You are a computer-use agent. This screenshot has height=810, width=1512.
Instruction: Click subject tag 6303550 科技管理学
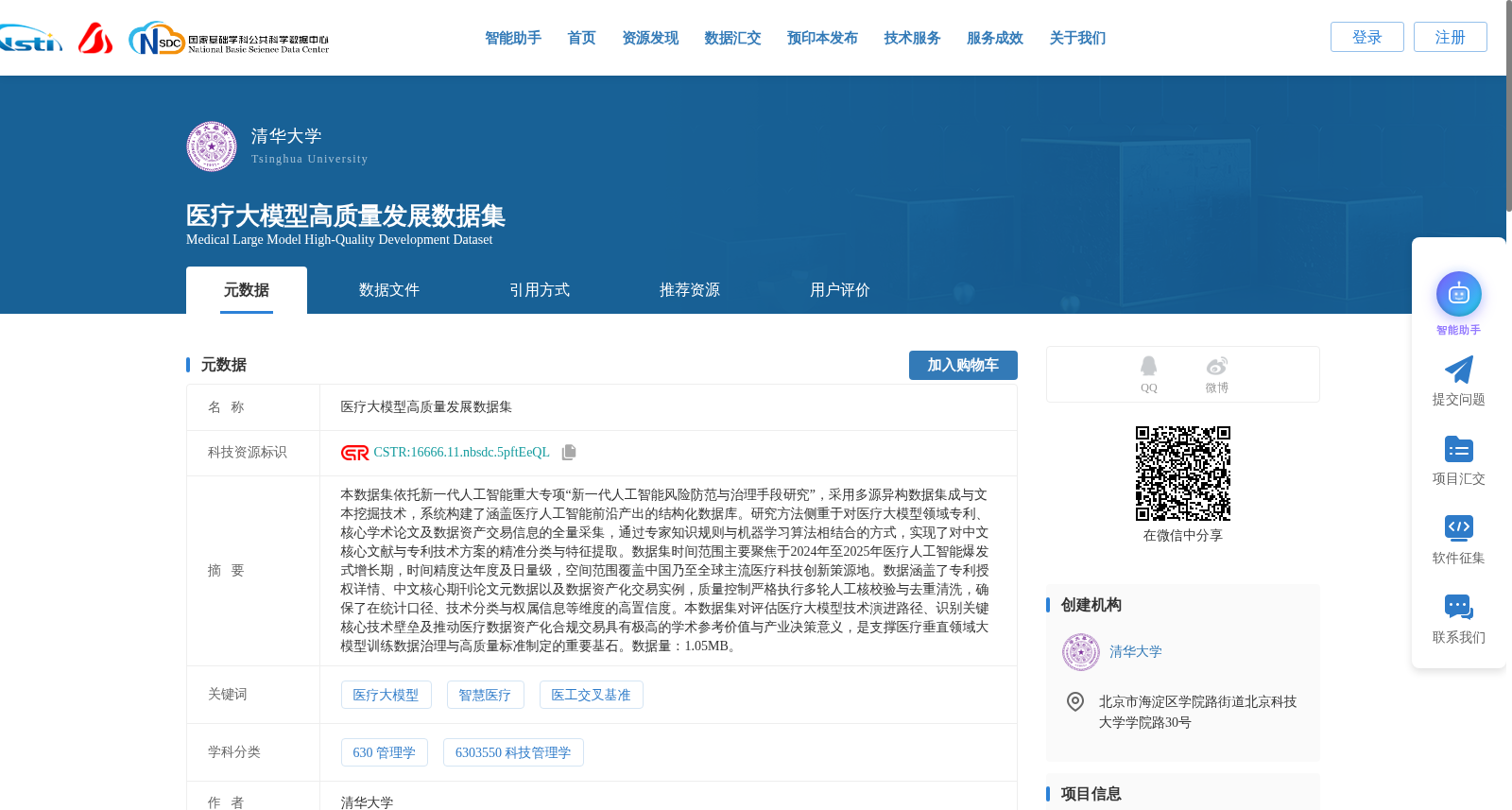(x=513, y=752)
